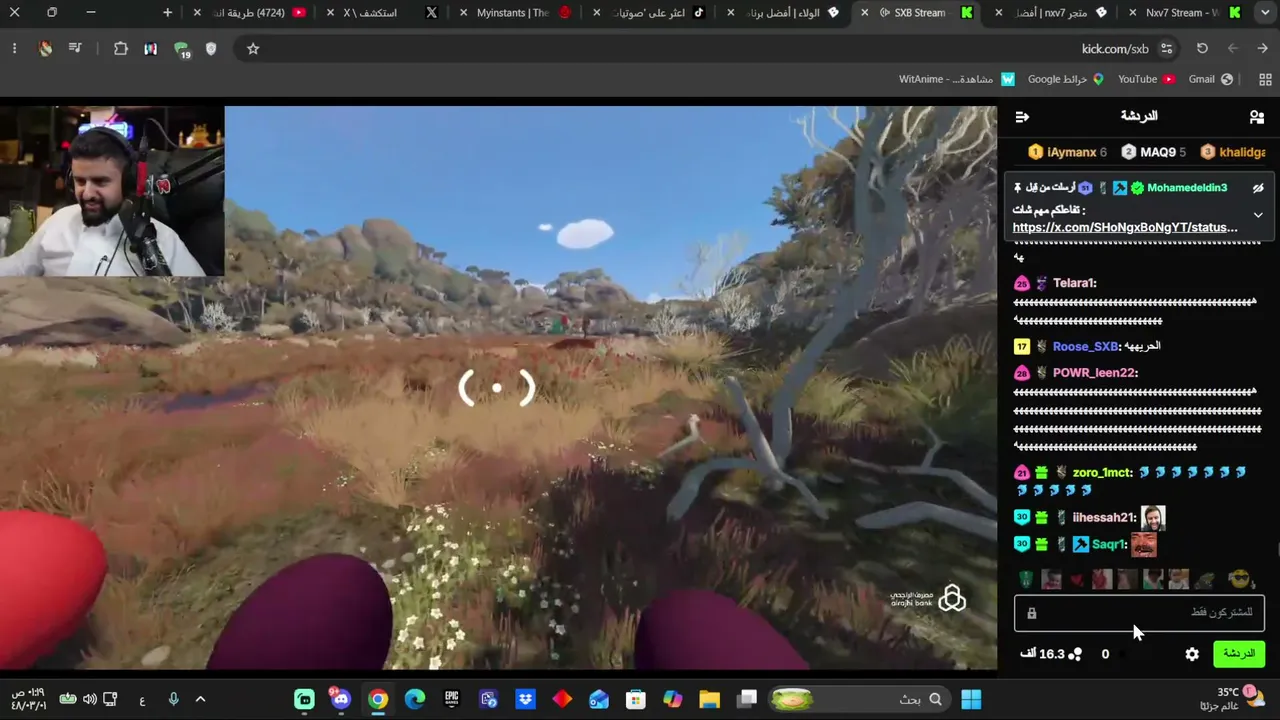Image resolution: width=1280 pixels, height=720 pixels.
Task: Expand the pinned message chevron
Action: pos(1258,215)
